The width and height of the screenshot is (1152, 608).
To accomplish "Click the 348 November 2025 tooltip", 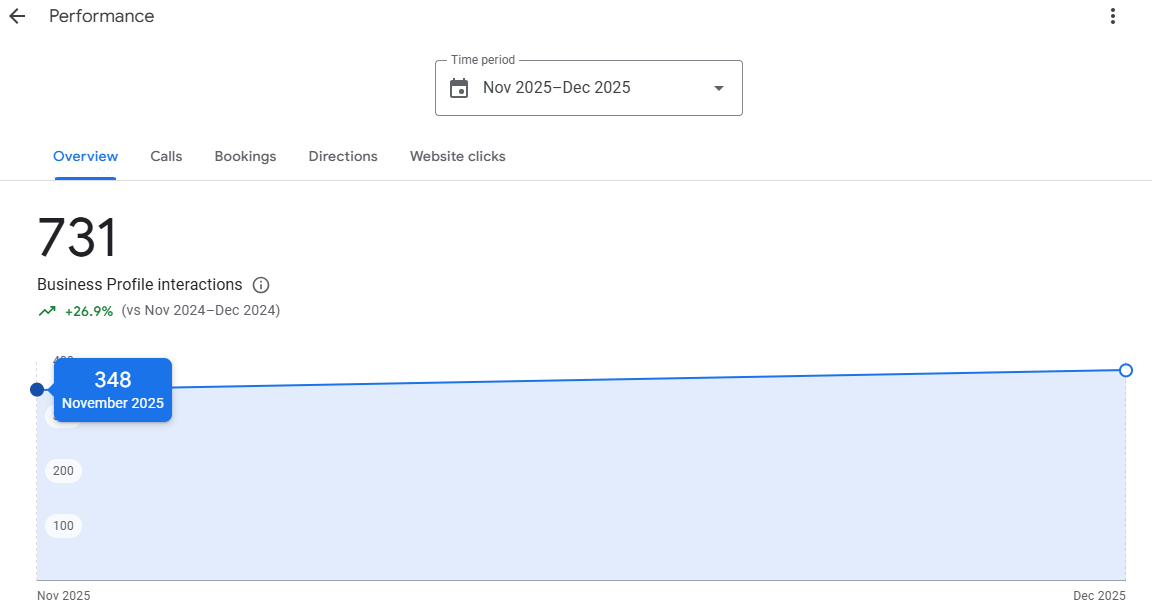I will (x=113, y=390).
